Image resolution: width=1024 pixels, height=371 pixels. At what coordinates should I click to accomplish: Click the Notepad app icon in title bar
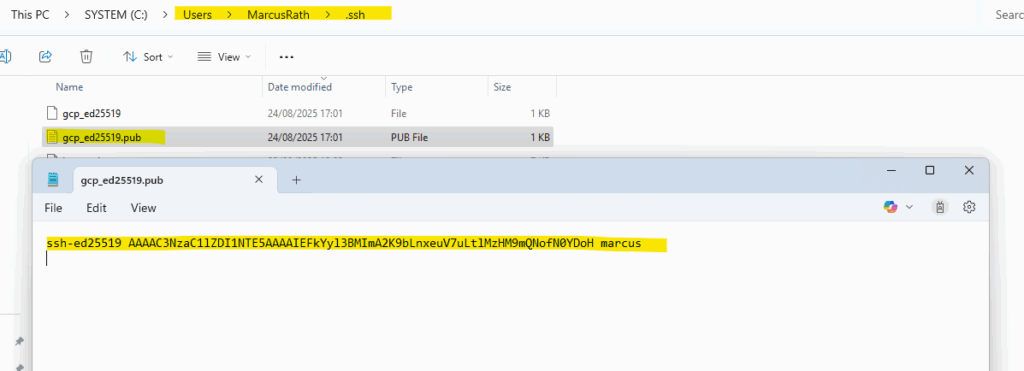point(53,180)
